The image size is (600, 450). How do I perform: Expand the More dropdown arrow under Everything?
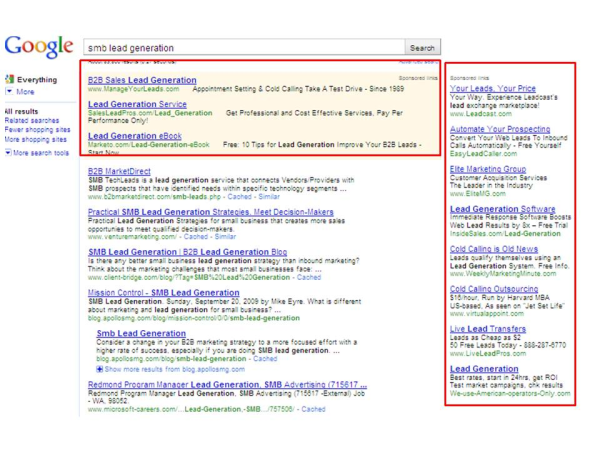click(x=9, y=91)
